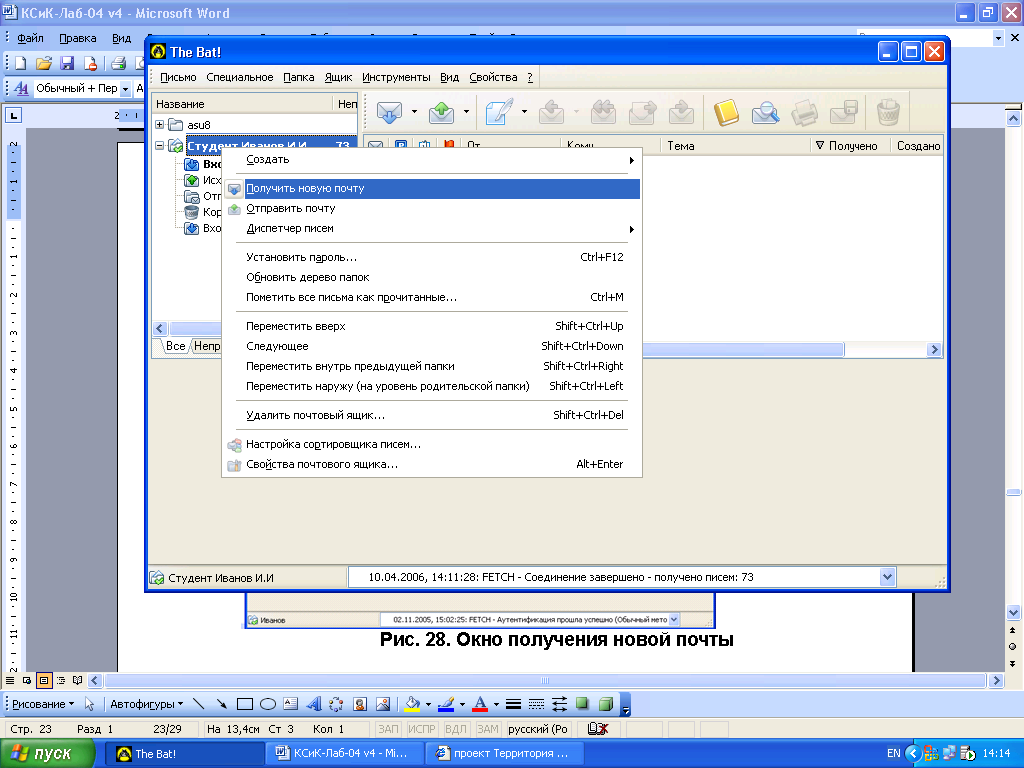Select the Line drawing tool in Word
The height and width of the screenshot is (768, 1024).
(199, 704)
